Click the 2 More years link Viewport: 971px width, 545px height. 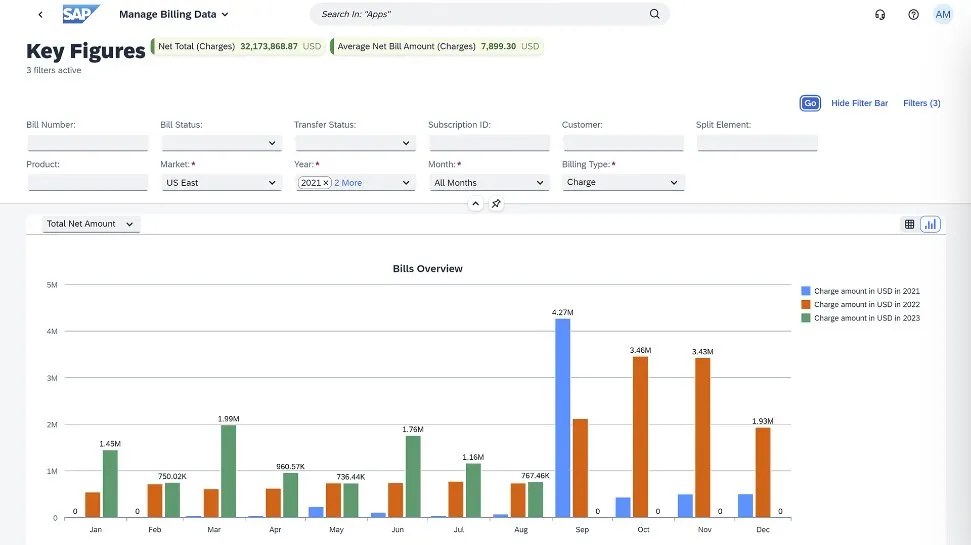(x=348, y=183)
